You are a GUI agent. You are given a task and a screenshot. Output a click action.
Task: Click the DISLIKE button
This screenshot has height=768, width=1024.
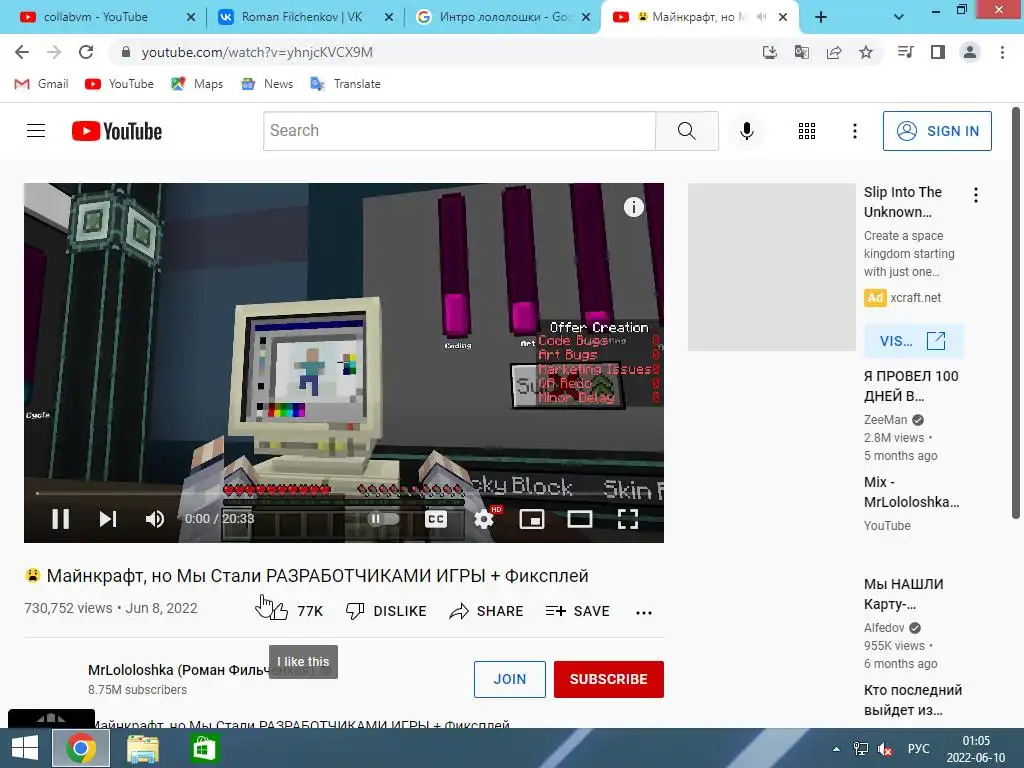[x=385, y=611]
